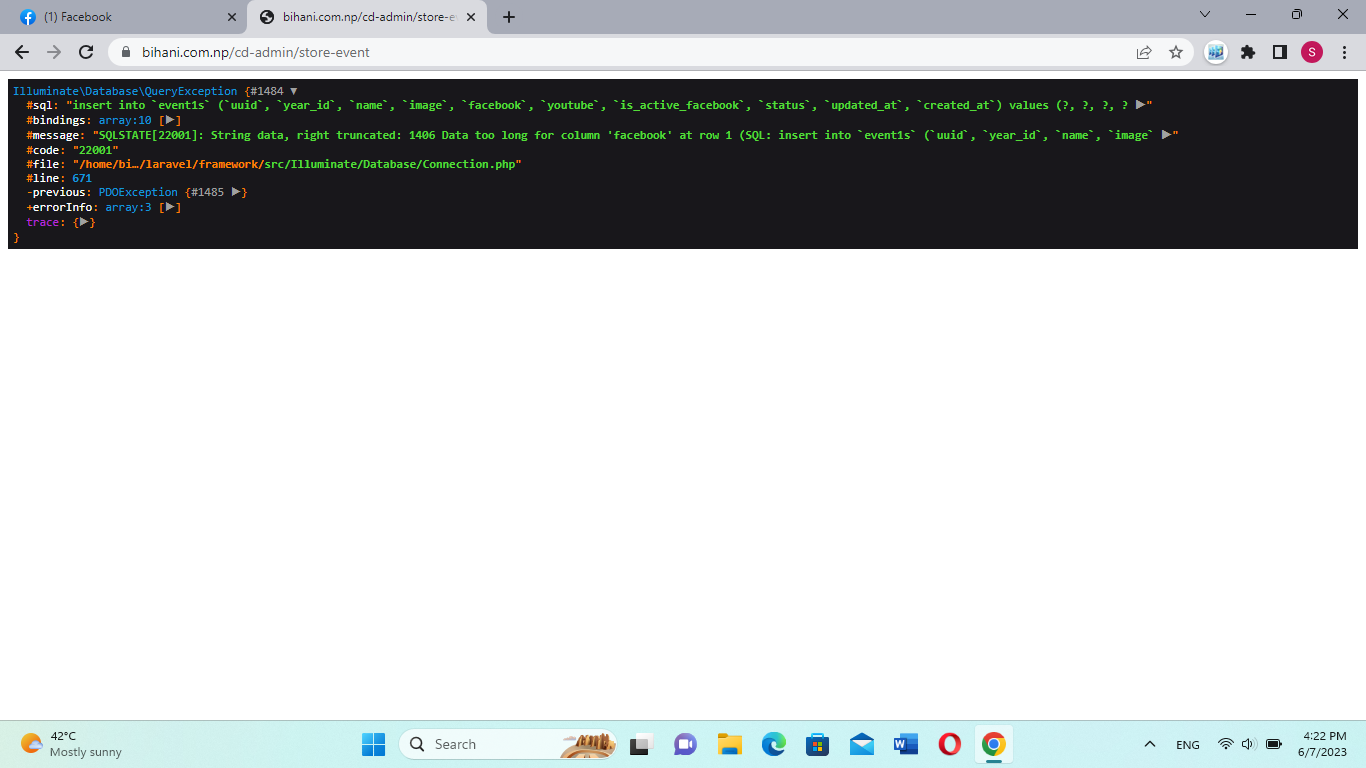Expand the PDOException previous entry
This screenshot has height=768, width=1366.
click(236, 192)
